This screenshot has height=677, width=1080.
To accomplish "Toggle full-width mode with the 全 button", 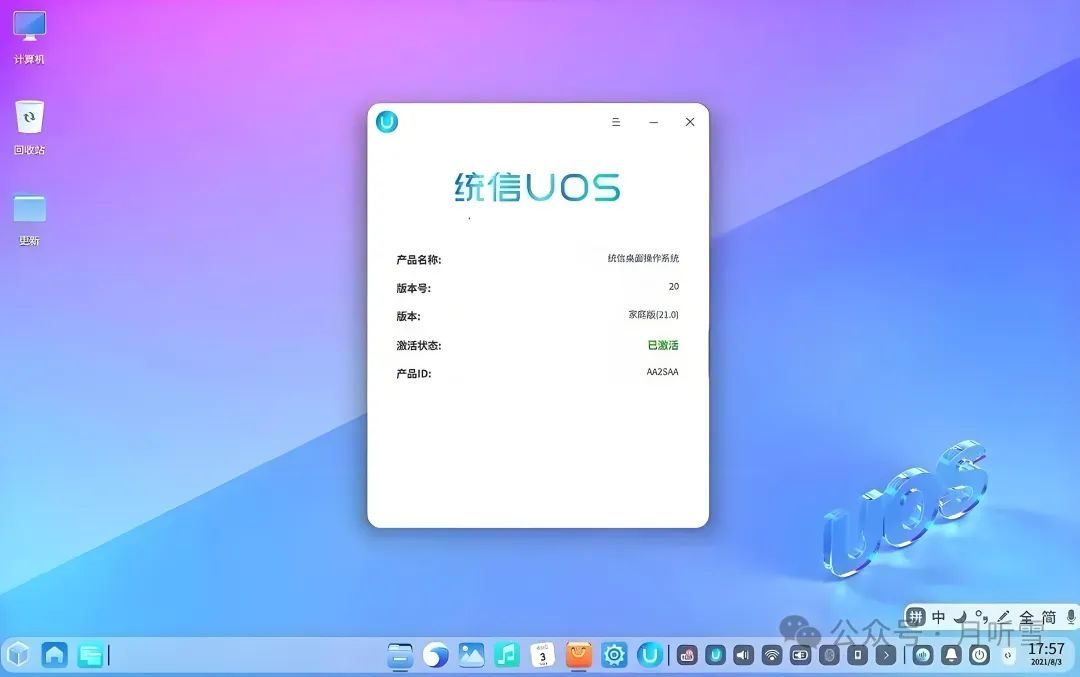I will [1026, 618].
